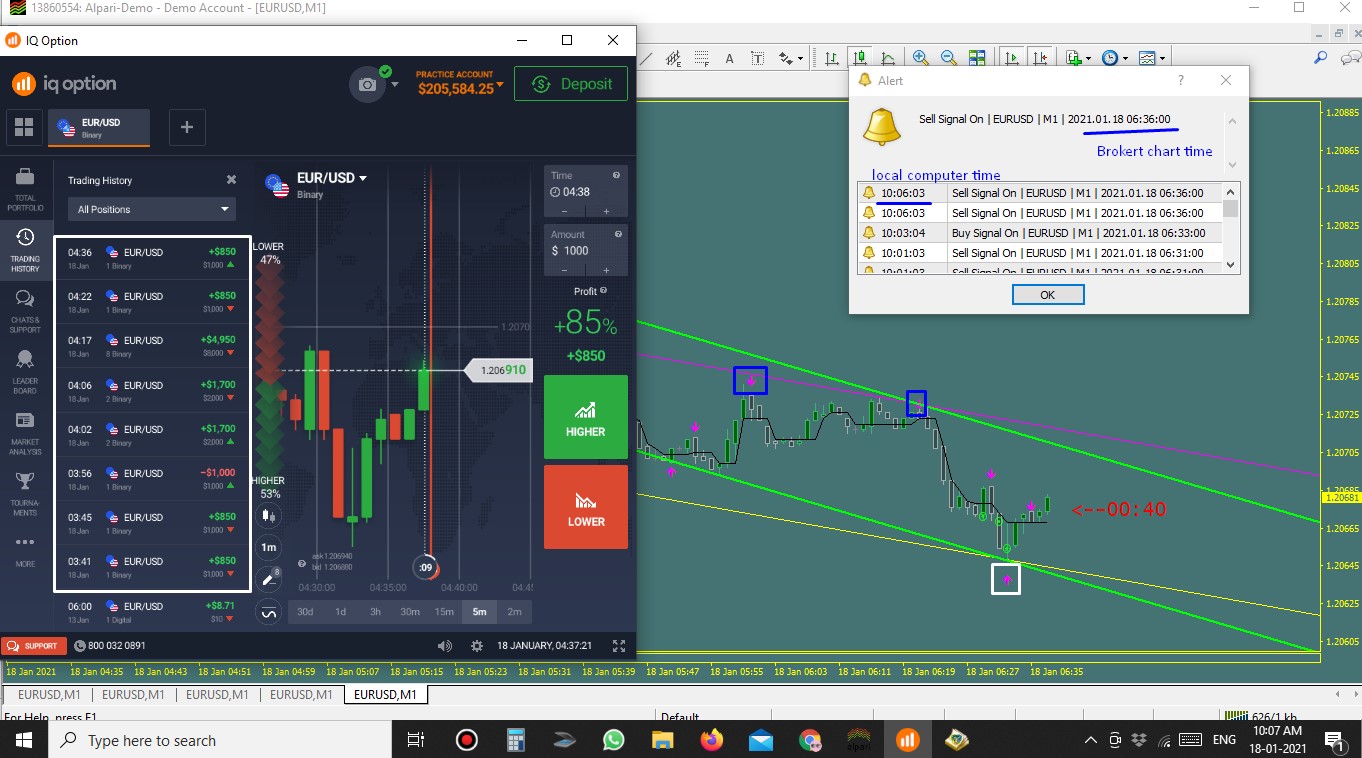The image size is (1362, 758).
Task: Place a LOWER trade
Action: [586, 507]
